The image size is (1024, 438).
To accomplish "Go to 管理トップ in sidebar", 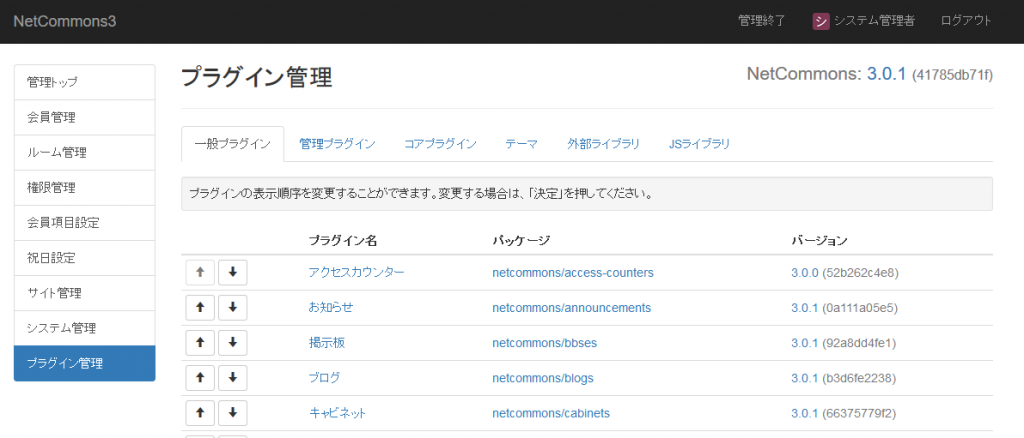I will click(x=84, y=82).
